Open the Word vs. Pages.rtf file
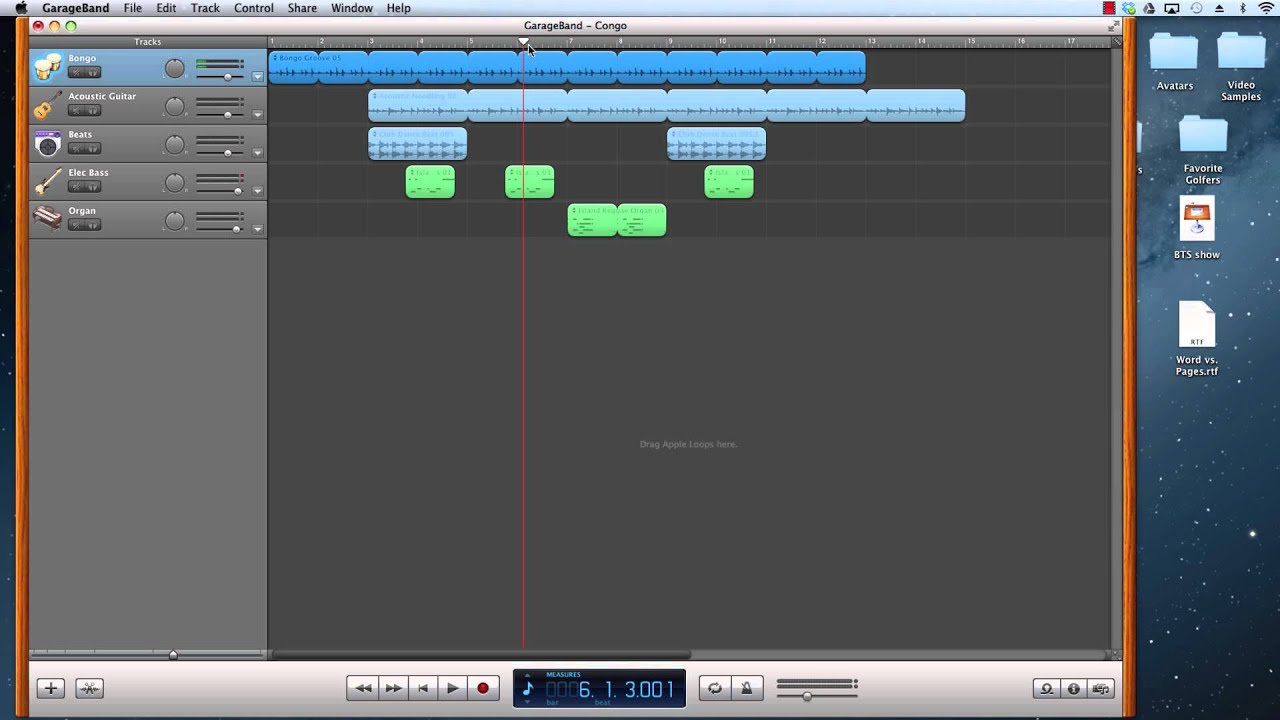This screenshot has width=1280, height=720. pos(1197,339)
